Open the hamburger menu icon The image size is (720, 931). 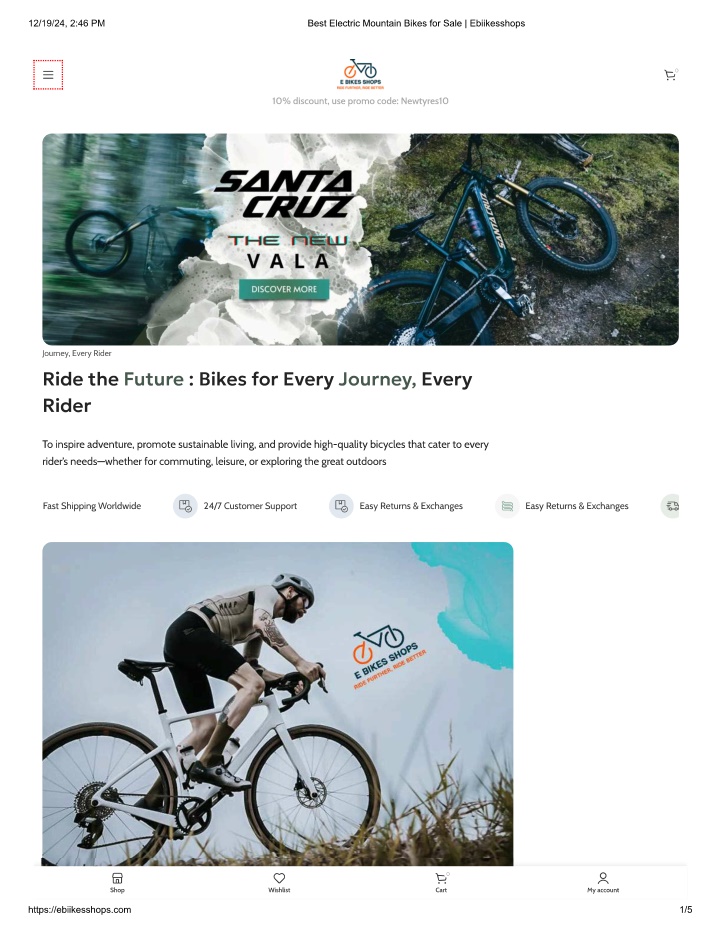(48, 75)
